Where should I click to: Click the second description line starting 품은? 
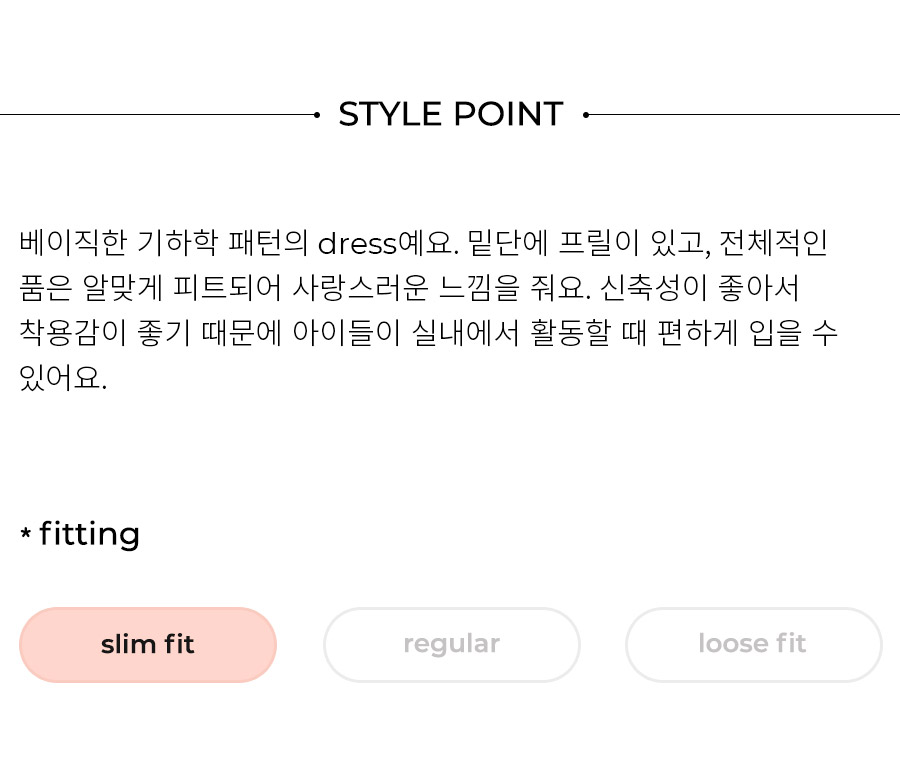point(409,288)
